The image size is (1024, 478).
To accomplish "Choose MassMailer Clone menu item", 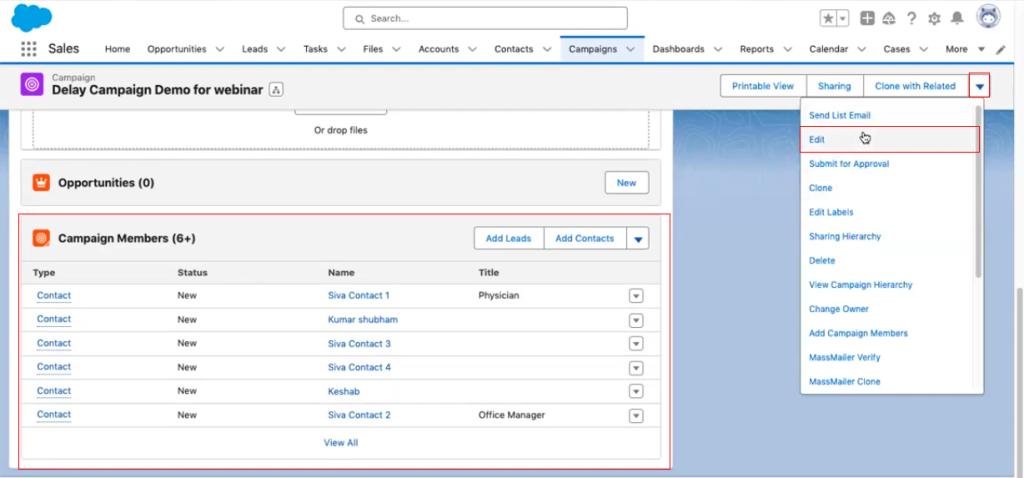I will pyautogui.click(x=844, y=381).
